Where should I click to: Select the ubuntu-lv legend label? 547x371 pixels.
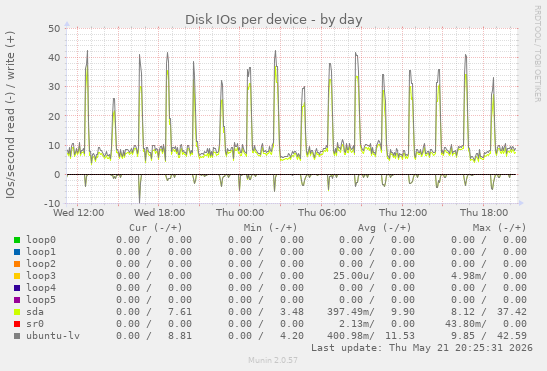[53, 336]
